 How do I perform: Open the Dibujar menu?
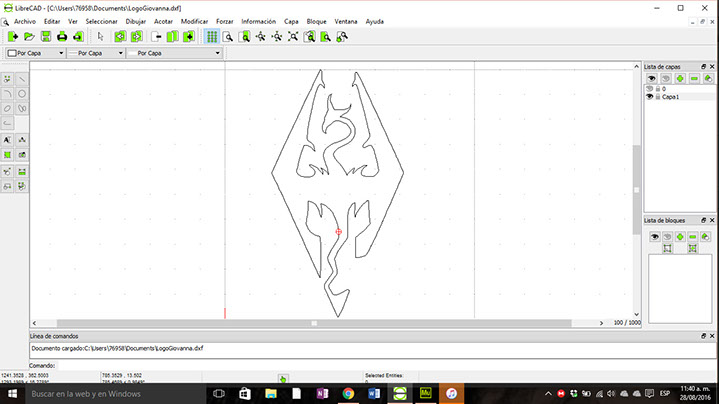pyautogui.click(x=136, y=22)
